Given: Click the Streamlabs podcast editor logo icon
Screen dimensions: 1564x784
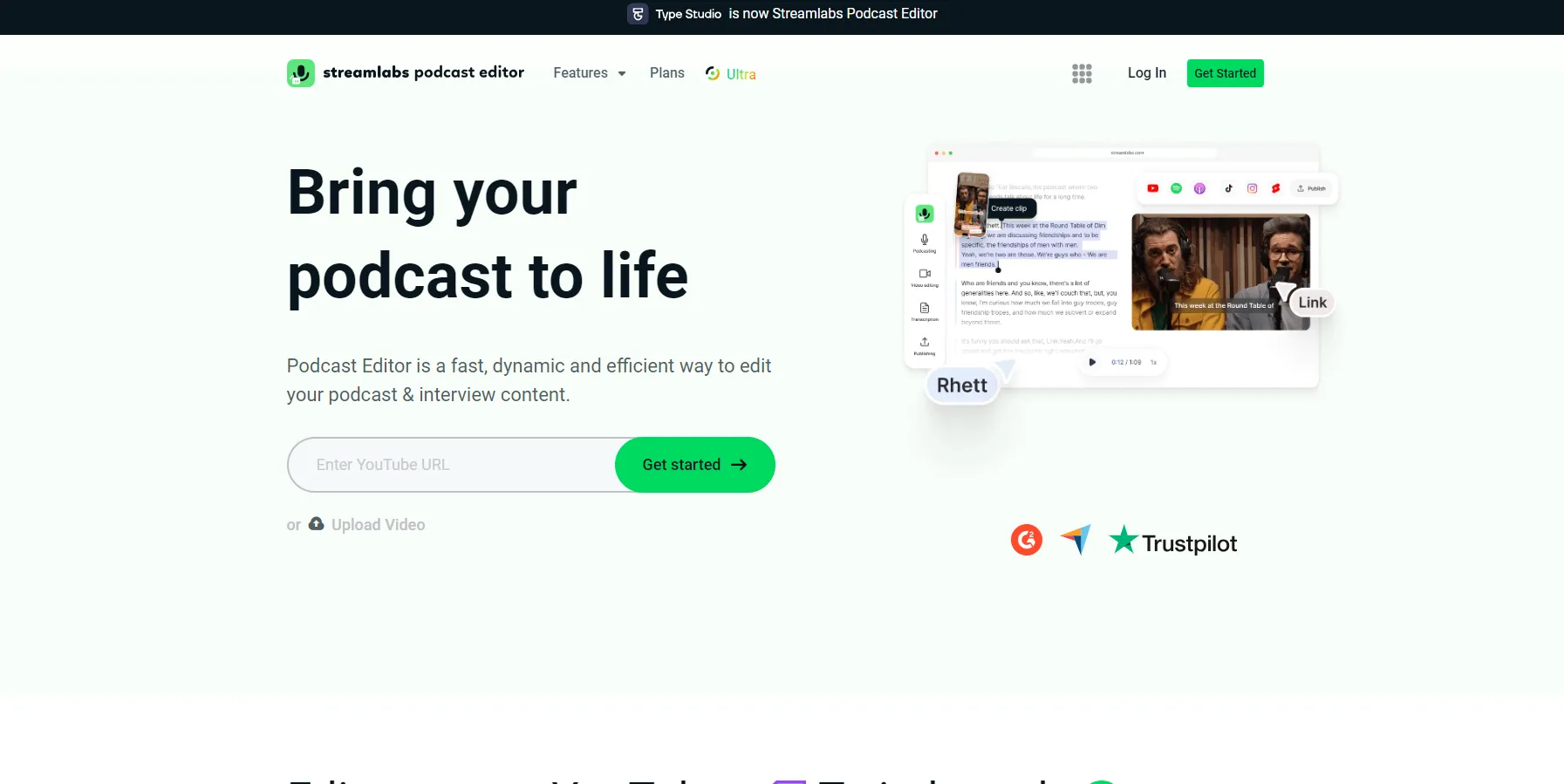Looking at the screenshot, I should coord(301,73).
